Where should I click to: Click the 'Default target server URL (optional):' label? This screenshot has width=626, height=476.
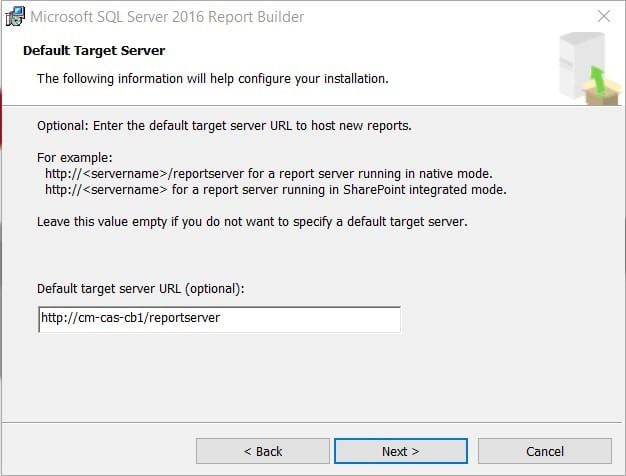141,289
